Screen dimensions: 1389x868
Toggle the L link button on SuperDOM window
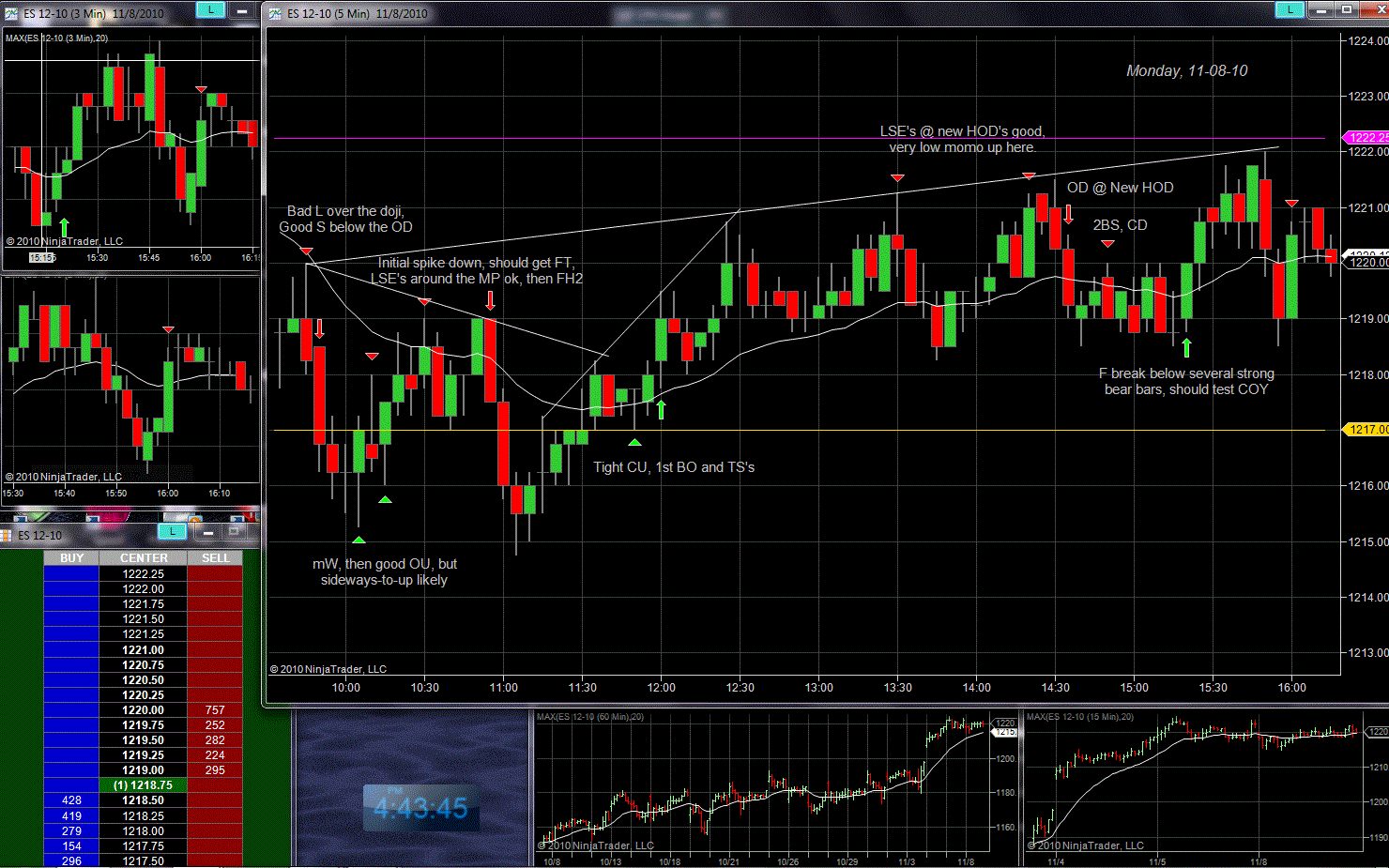point(172,532)
